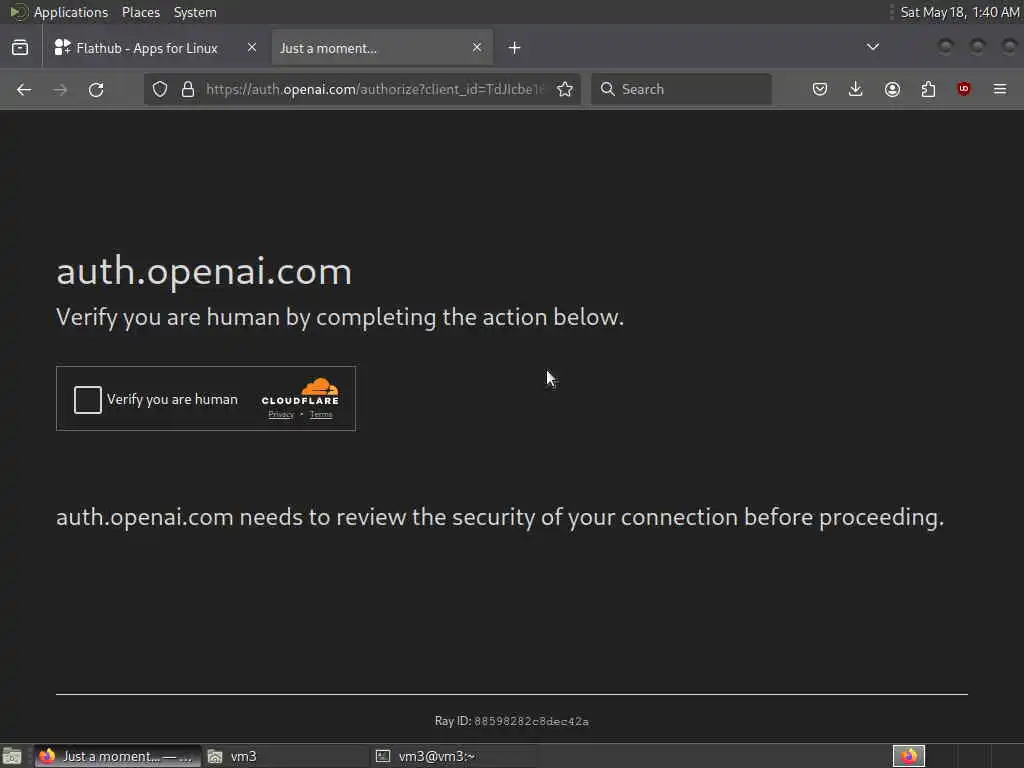Close the 'Just a moment...' tab
This screenshot has height=768, width=1024.
tap(477, 48)
